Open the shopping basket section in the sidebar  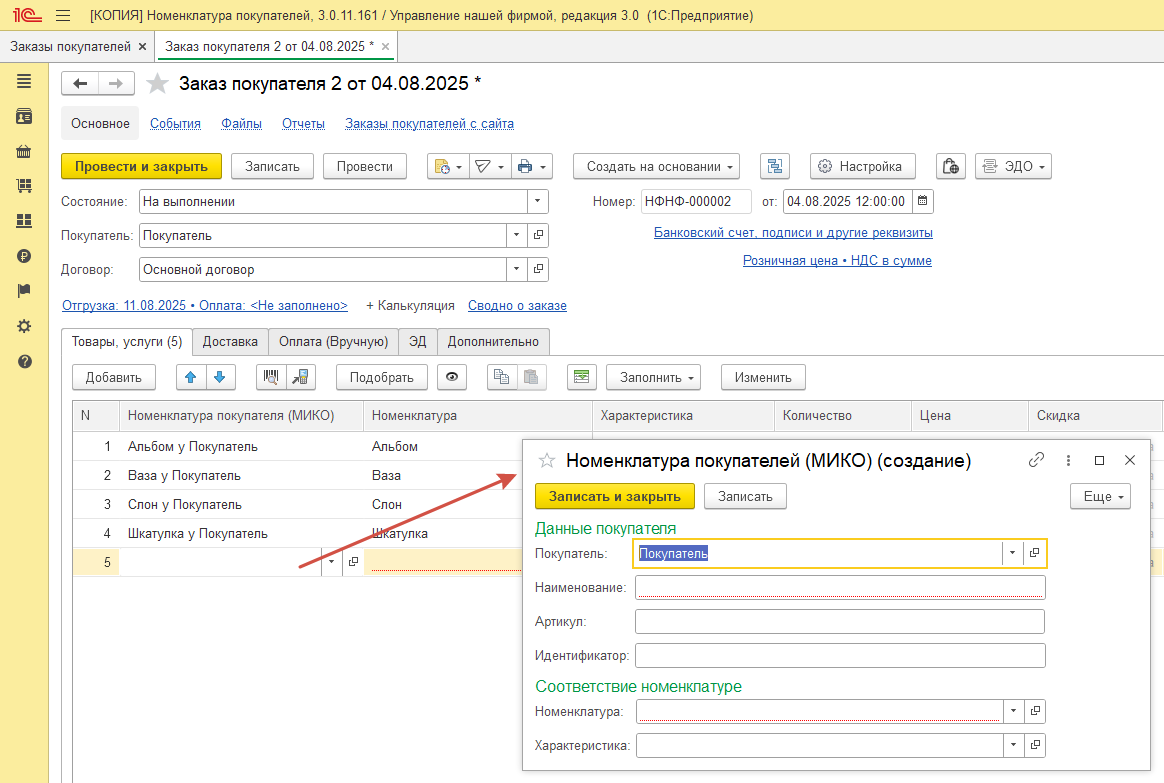click(24, 151)
